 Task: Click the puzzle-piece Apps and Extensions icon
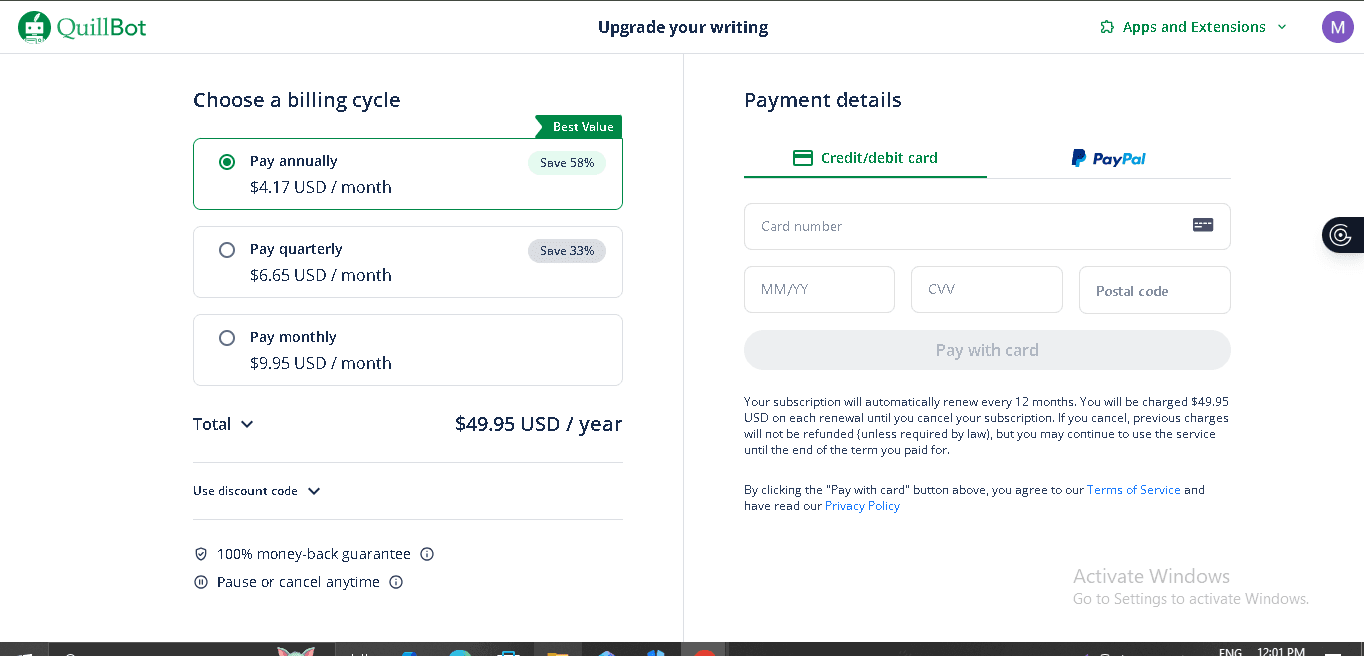[x=1107, y=27]
